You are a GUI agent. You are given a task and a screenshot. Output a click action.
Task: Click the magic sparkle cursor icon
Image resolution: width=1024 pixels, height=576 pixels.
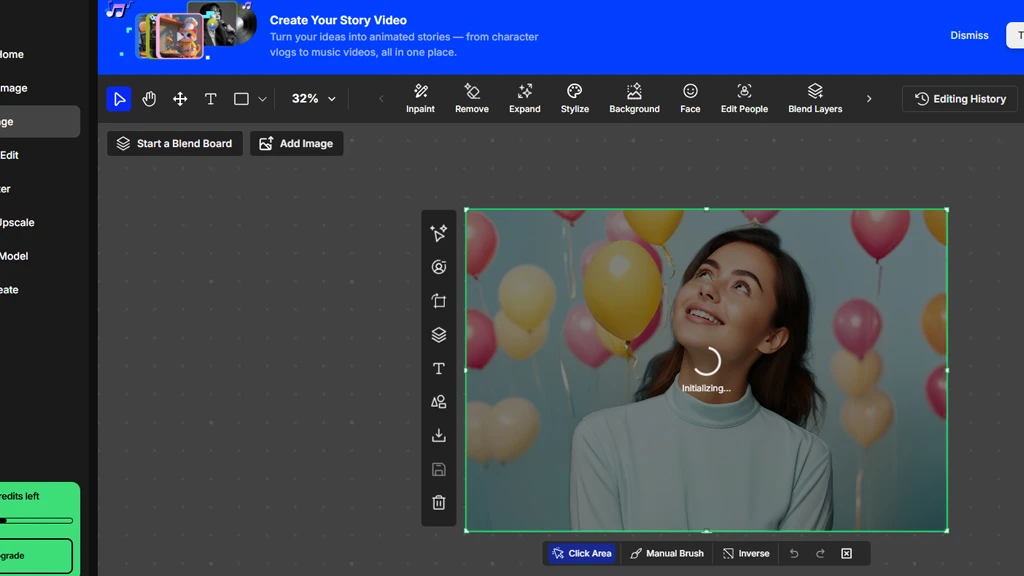click(x=438, y=233)
